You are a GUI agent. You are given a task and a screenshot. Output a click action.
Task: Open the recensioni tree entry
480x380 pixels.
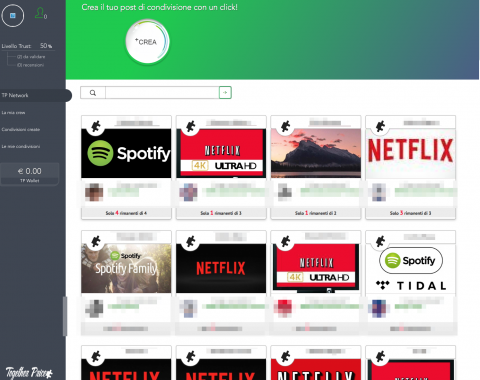pos(30,65)
